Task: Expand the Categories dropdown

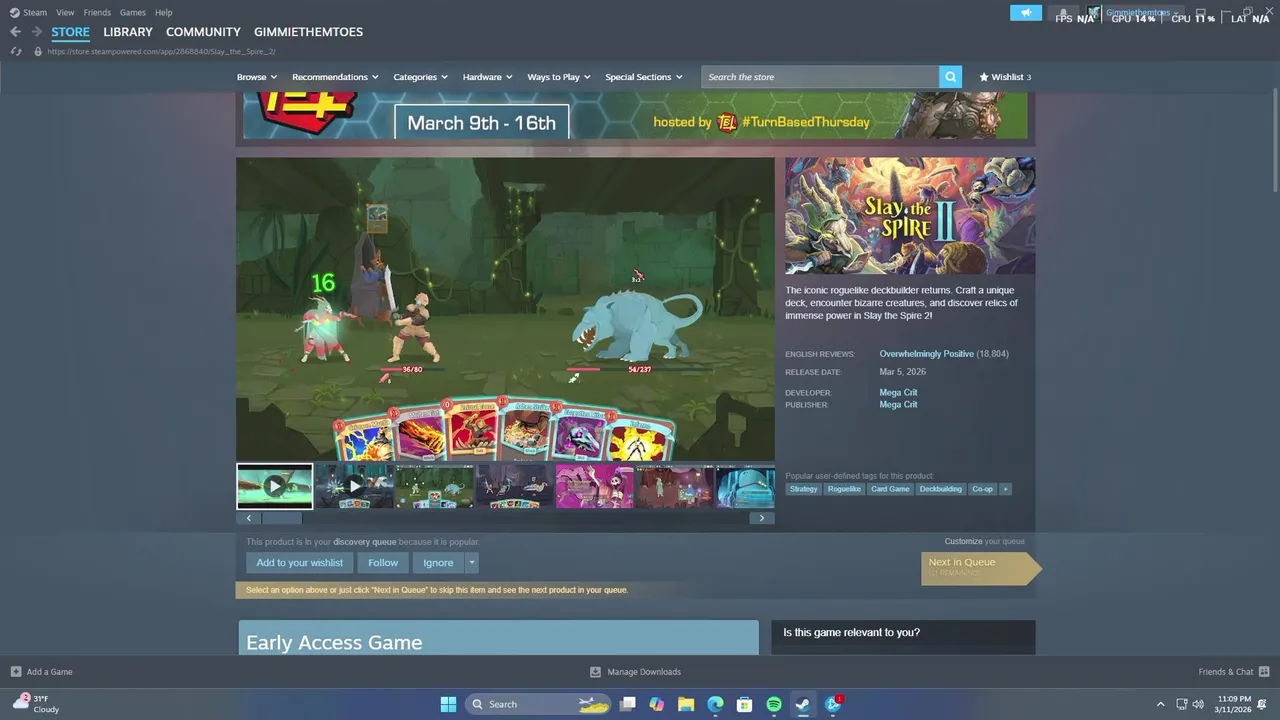Action: 420,77
